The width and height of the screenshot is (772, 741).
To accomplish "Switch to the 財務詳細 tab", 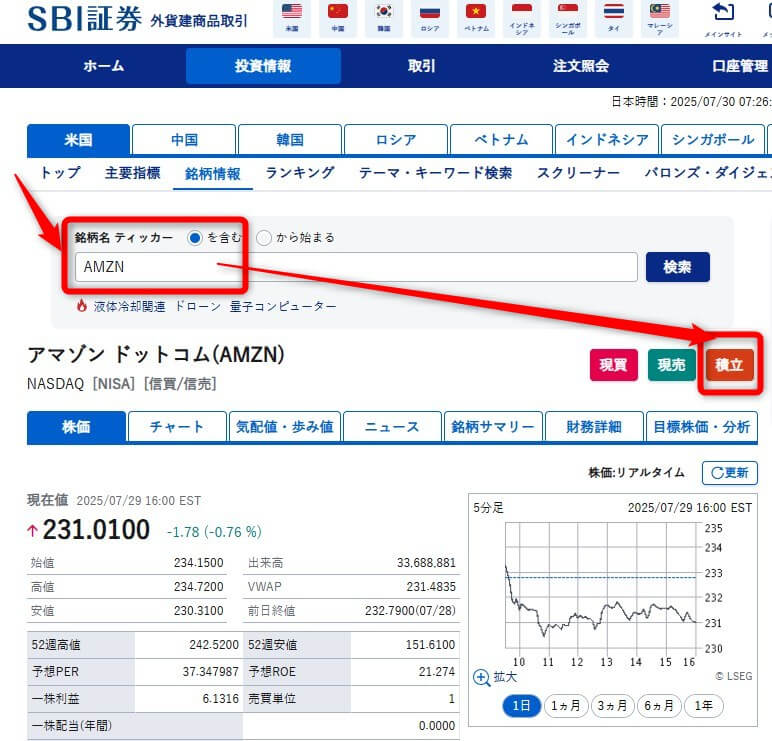I will coord(594,427).
